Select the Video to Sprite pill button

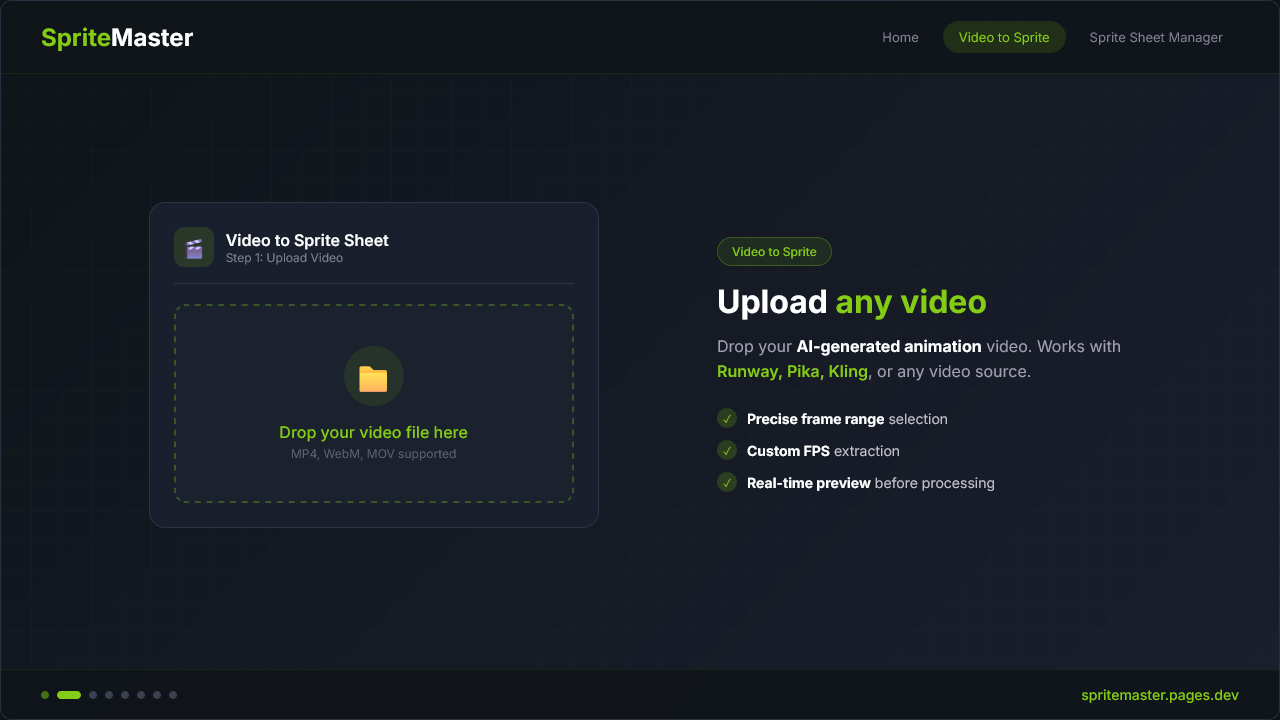(1004, 37)
